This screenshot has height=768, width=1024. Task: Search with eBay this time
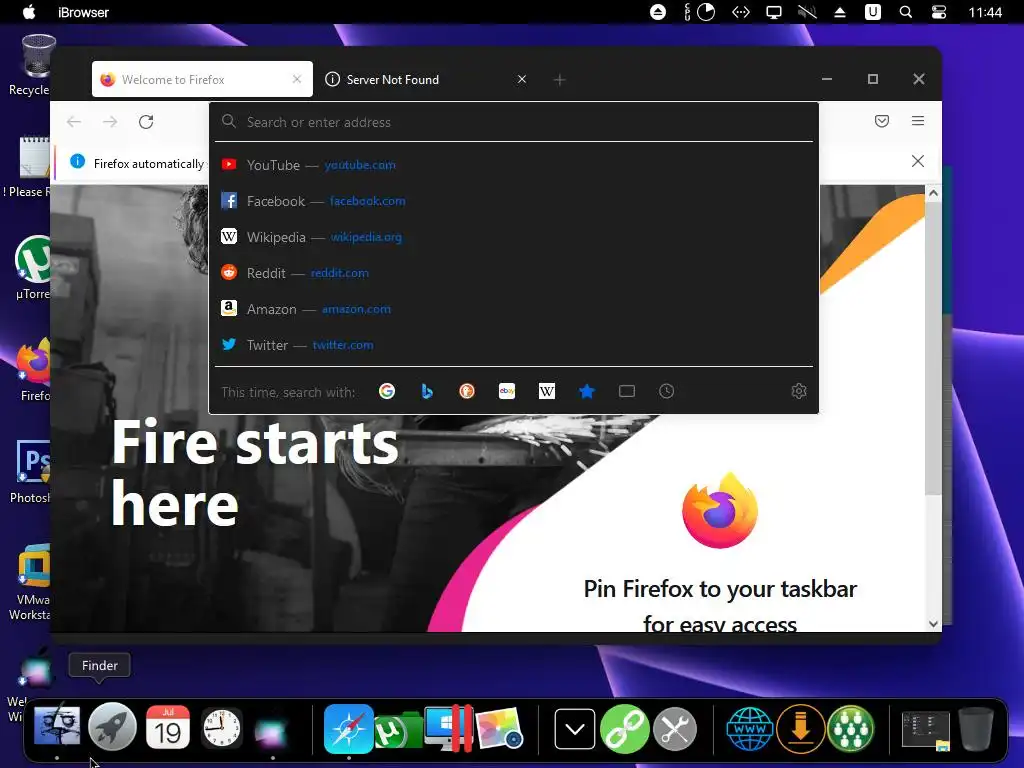pyautogui.click(x=507, y=391)
